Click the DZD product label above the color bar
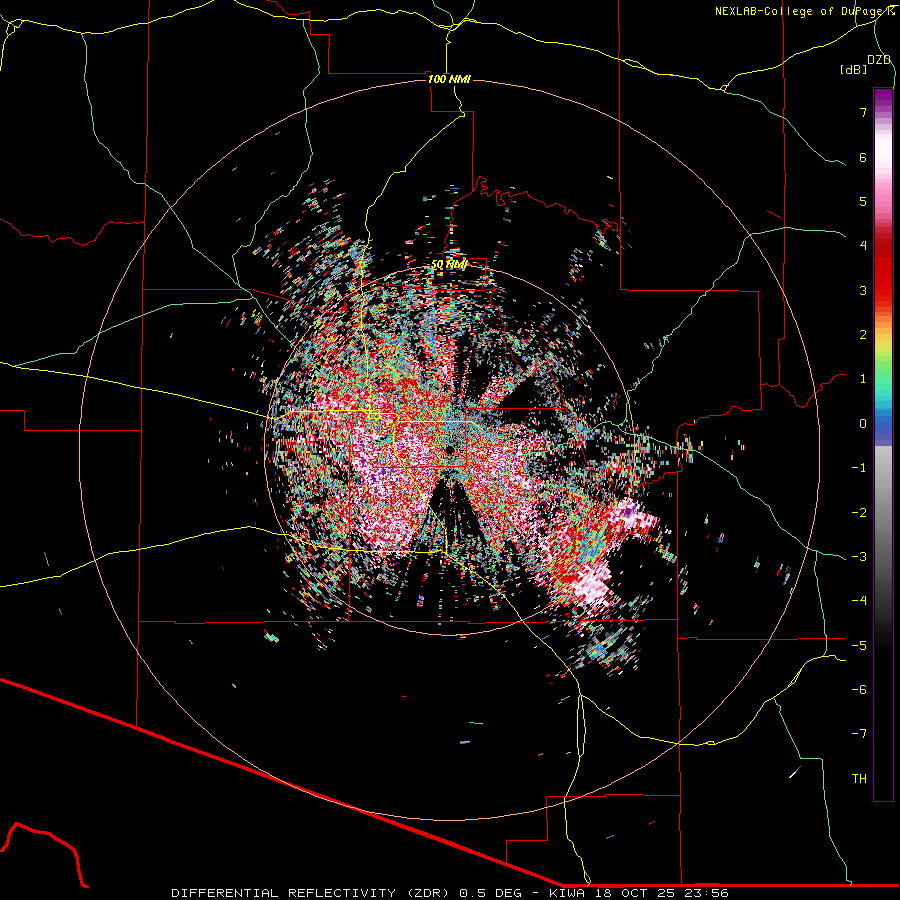Screen dimensions: 900x900 879,60
